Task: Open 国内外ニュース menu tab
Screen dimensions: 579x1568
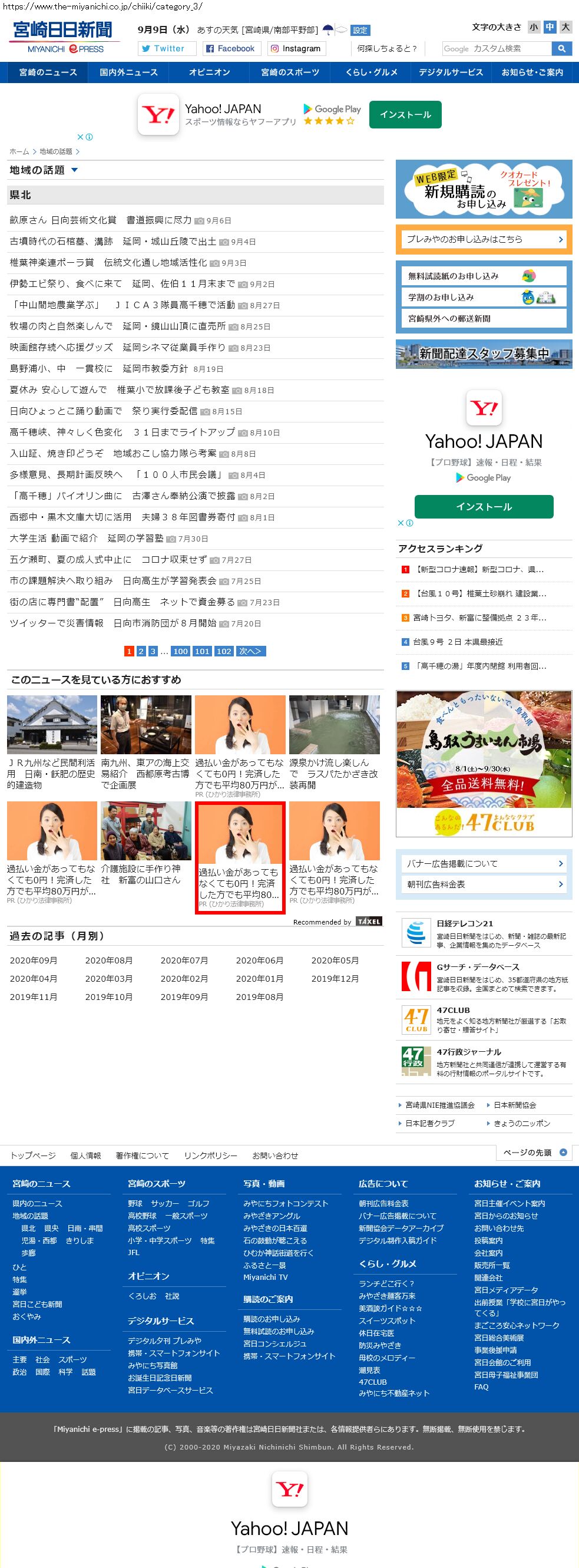Action: pos(129,72)
